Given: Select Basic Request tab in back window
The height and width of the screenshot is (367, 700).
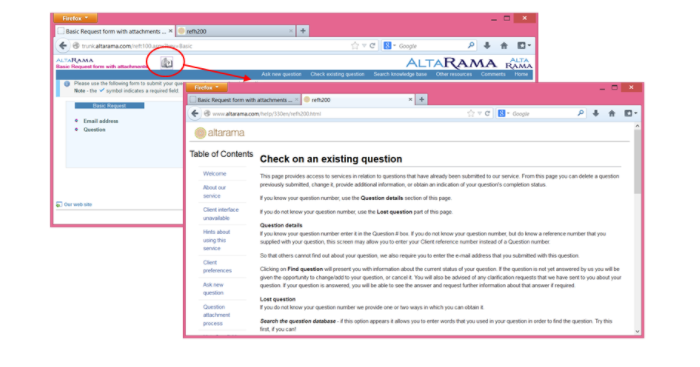Looking at the screenshot, I should 115,31.
